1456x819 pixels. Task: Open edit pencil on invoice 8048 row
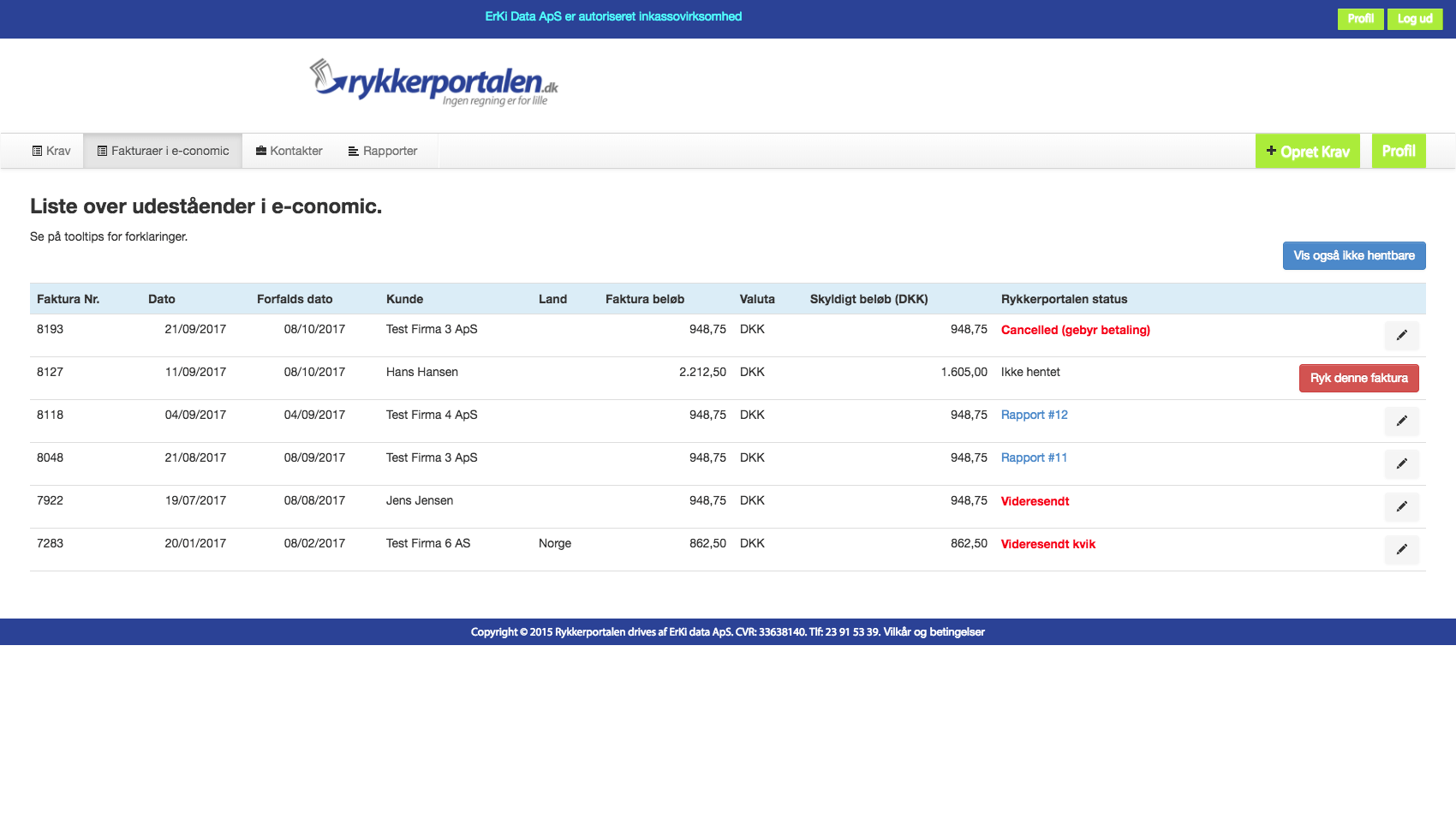[x=1401, y=463]
